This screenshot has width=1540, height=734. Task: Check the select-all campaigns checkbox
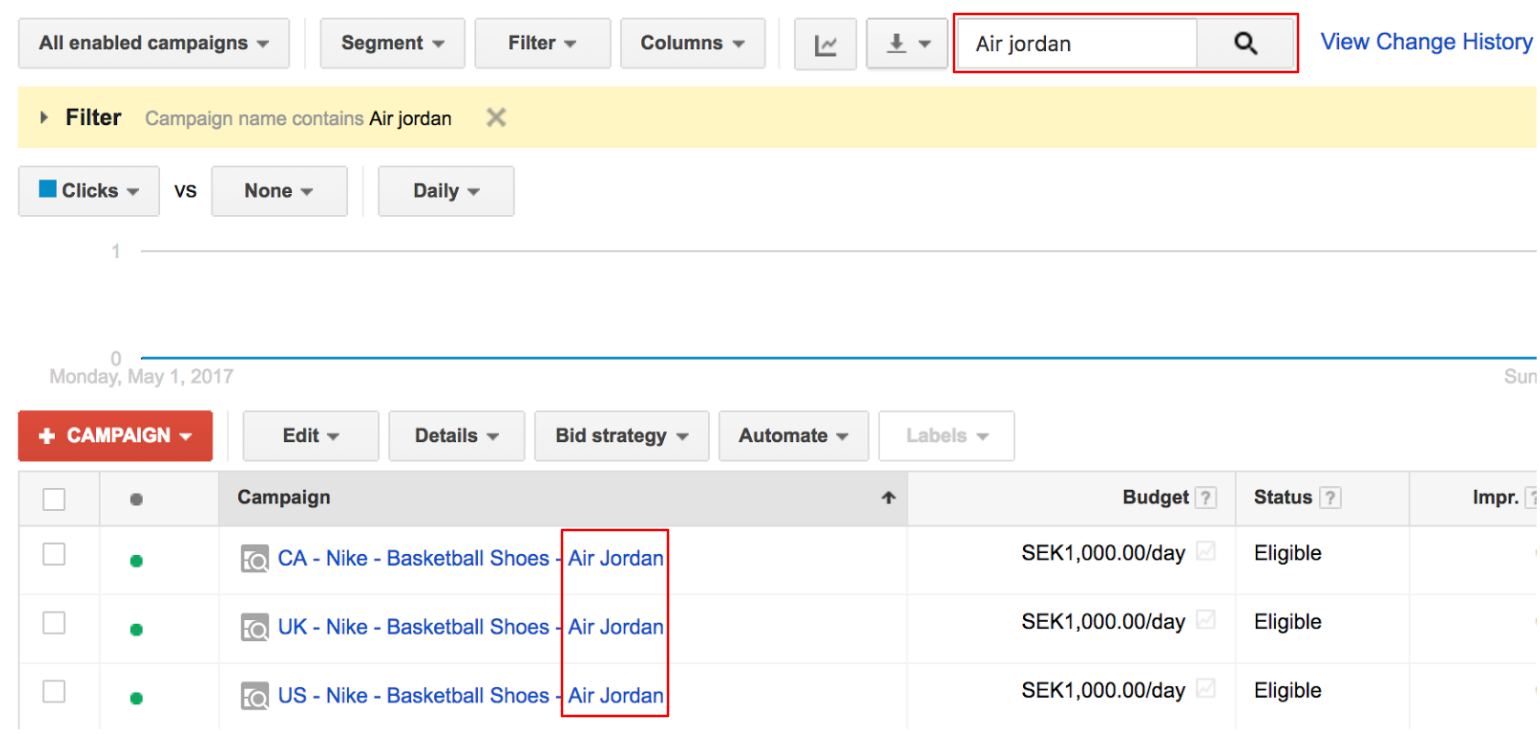pyautogui.click(x=54, y=499)
